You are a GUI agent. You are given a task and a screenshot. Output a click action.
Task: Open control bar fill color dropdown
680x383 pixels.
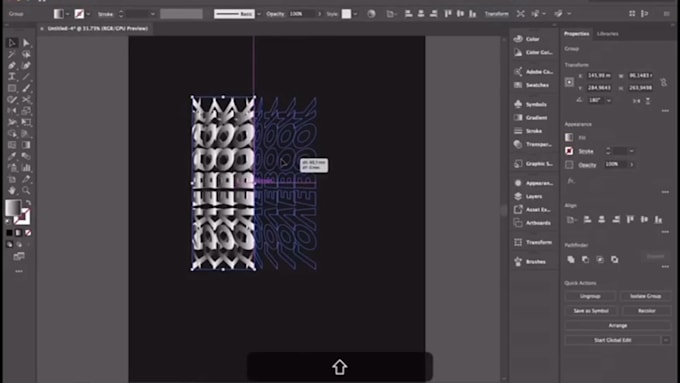click(68, 14)
